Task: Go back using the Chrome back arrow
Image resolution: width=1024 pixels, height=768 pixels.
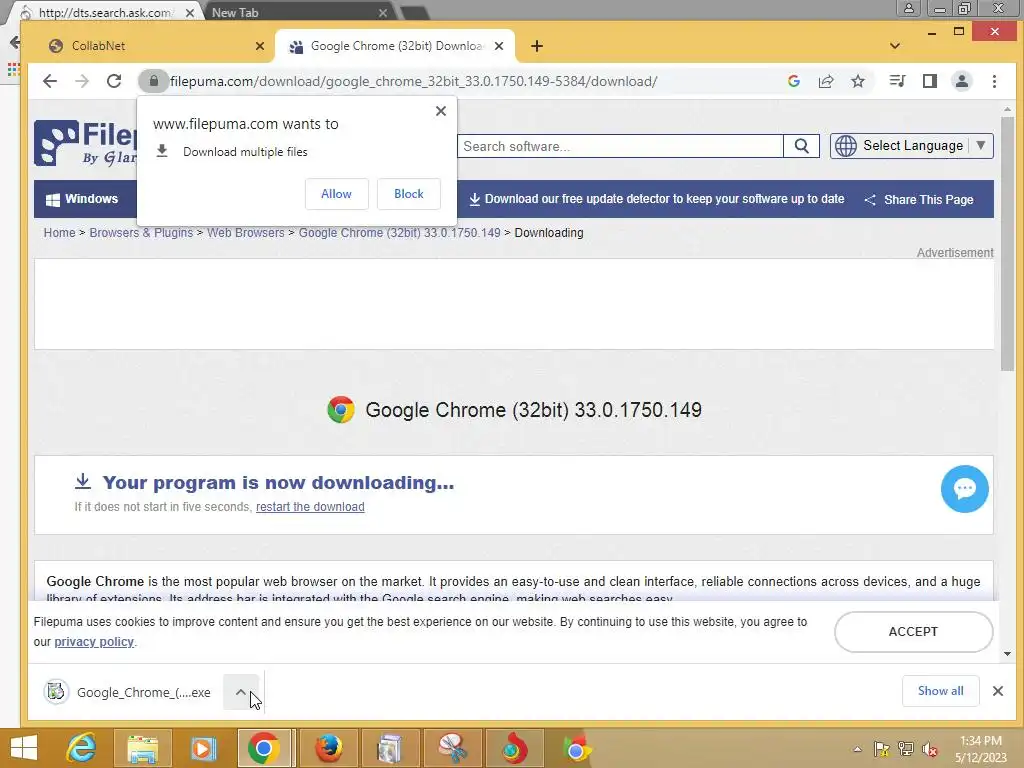Action: [50, 81]
